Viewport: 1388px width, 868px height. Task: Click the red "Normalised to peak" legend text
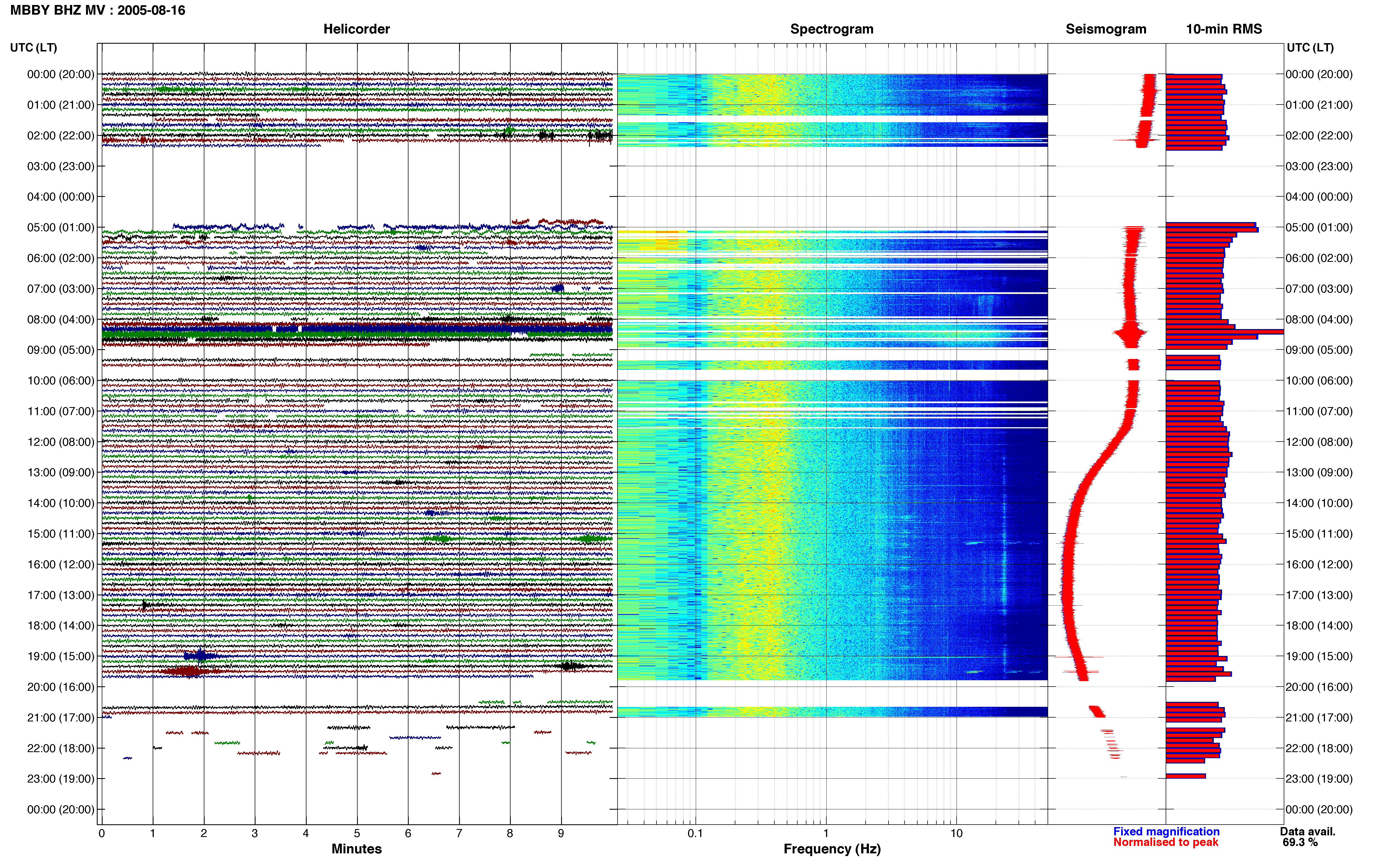(x=1165, y=843)
